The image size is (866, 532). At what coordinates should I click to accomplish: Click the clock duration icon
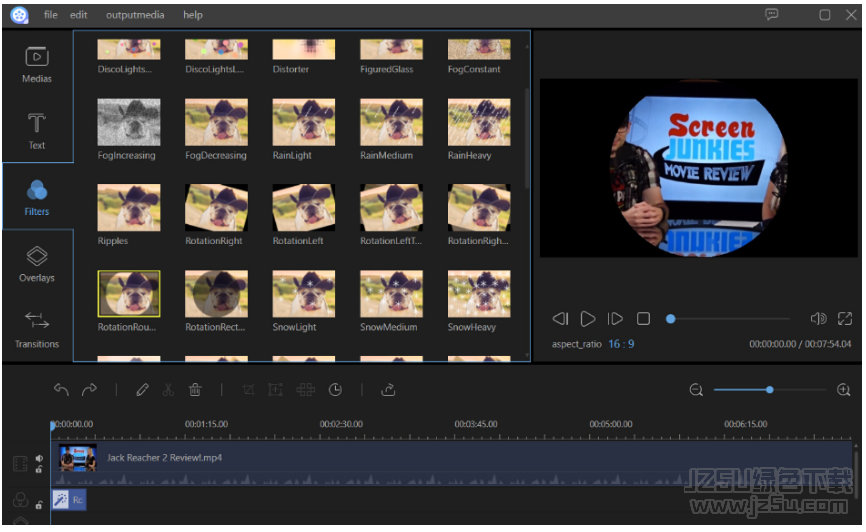(335, 389)
